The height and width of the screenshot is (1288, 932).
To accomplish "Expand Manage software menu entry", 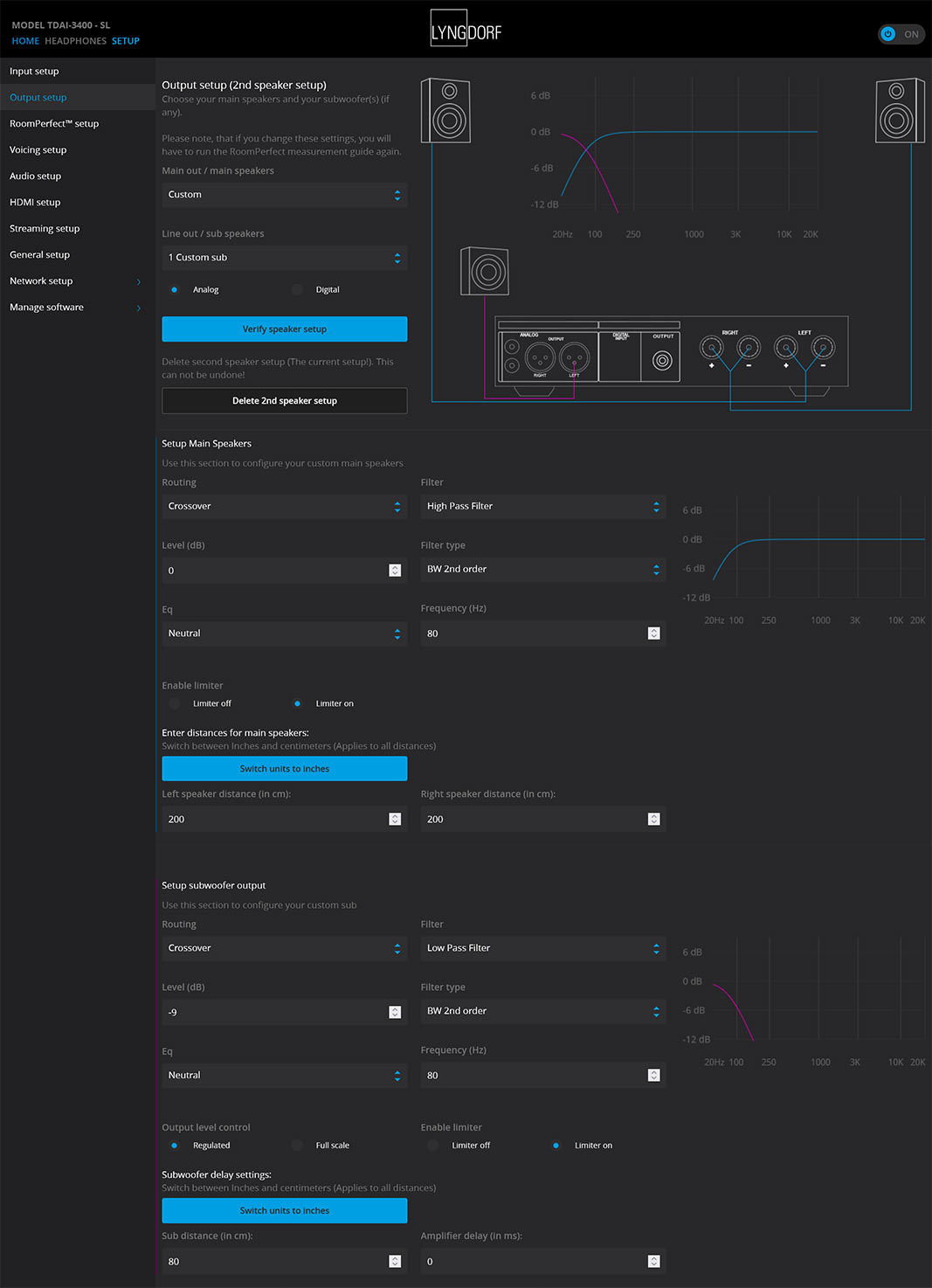I will 78,308.
